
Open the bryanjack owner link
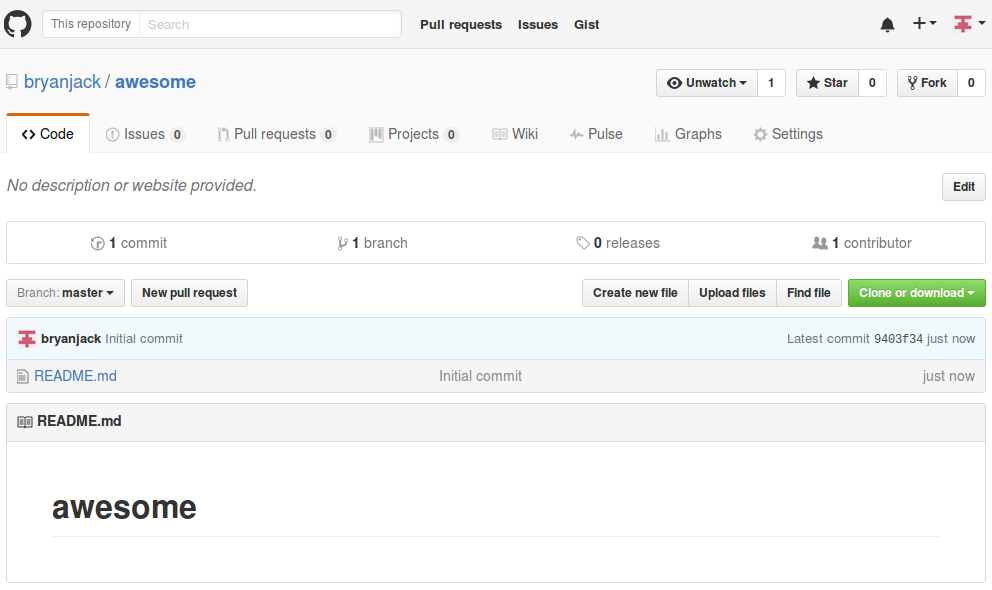coord(62,82)
